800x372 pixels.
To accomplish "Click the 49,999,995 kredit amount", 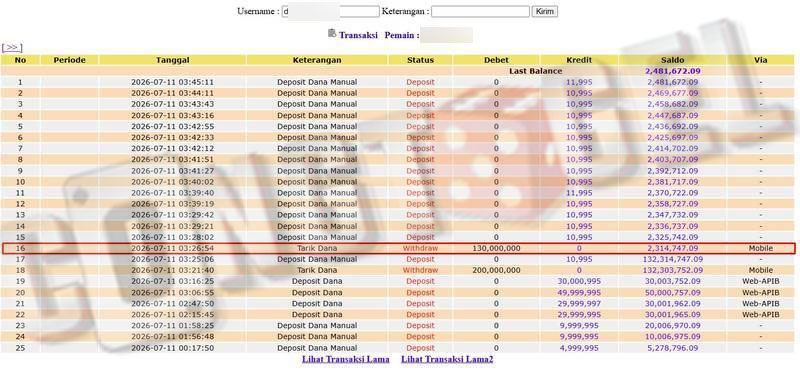I will click(x=579, y=293).
